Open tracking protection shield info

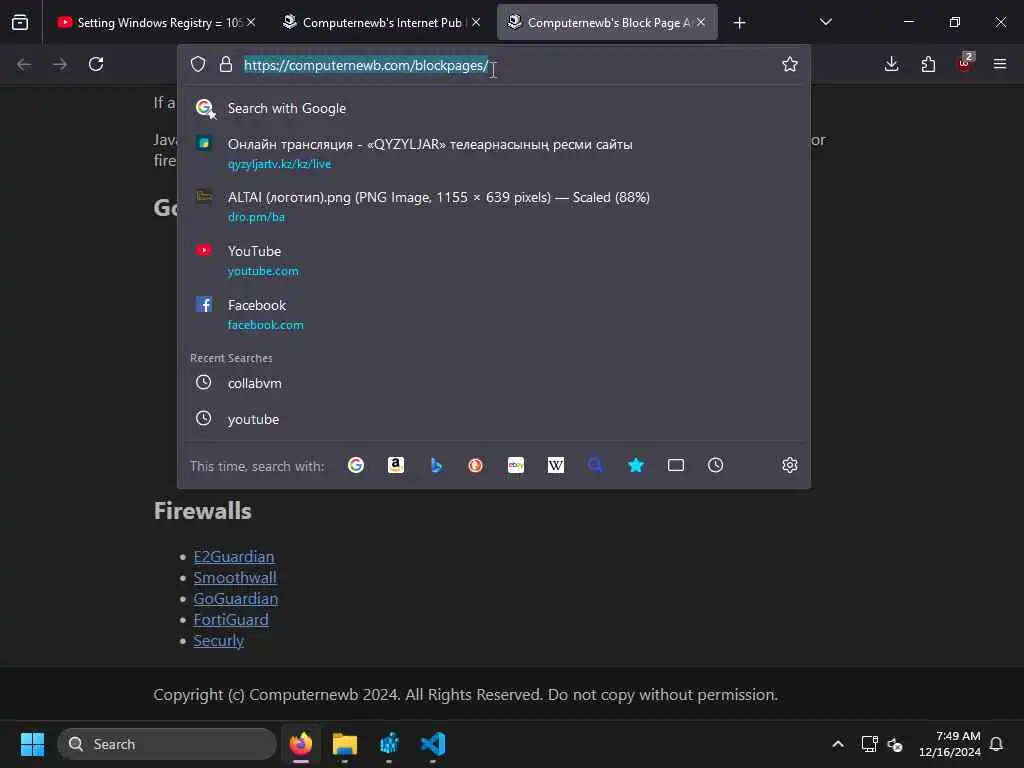[198, 64]
